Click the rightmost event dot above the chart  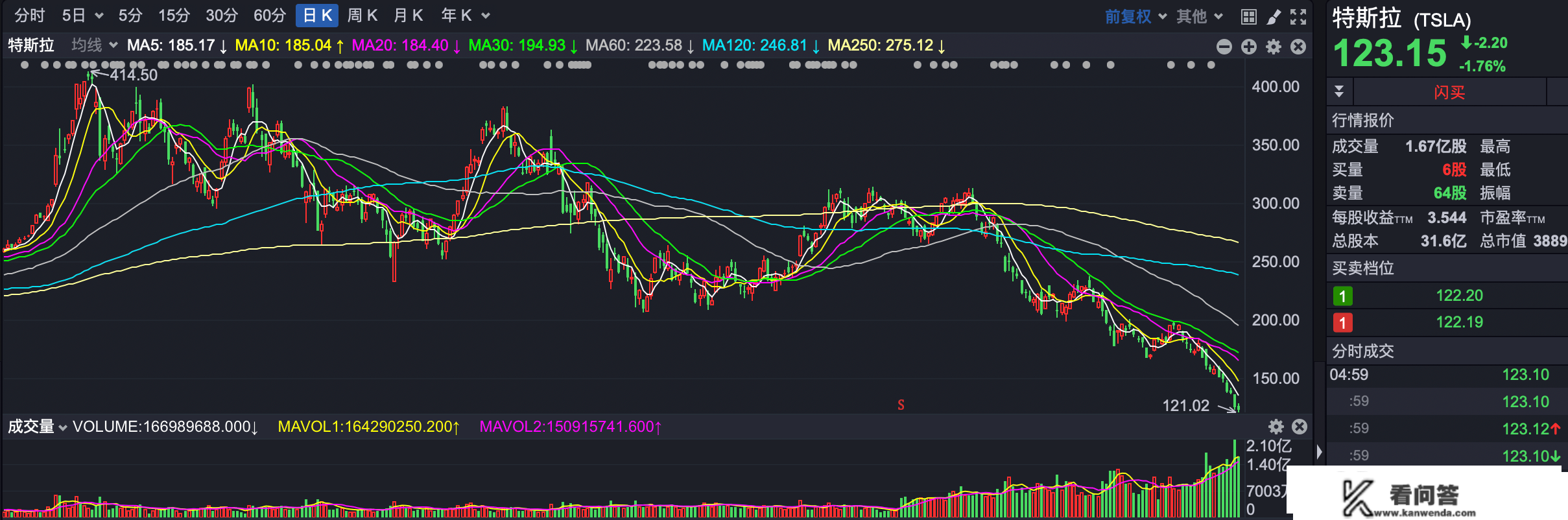(1211, 65)
